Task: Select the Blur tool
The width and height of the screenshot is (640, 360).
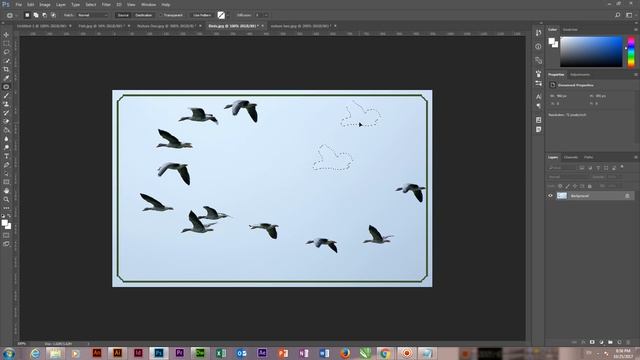Action: (6, 139)
